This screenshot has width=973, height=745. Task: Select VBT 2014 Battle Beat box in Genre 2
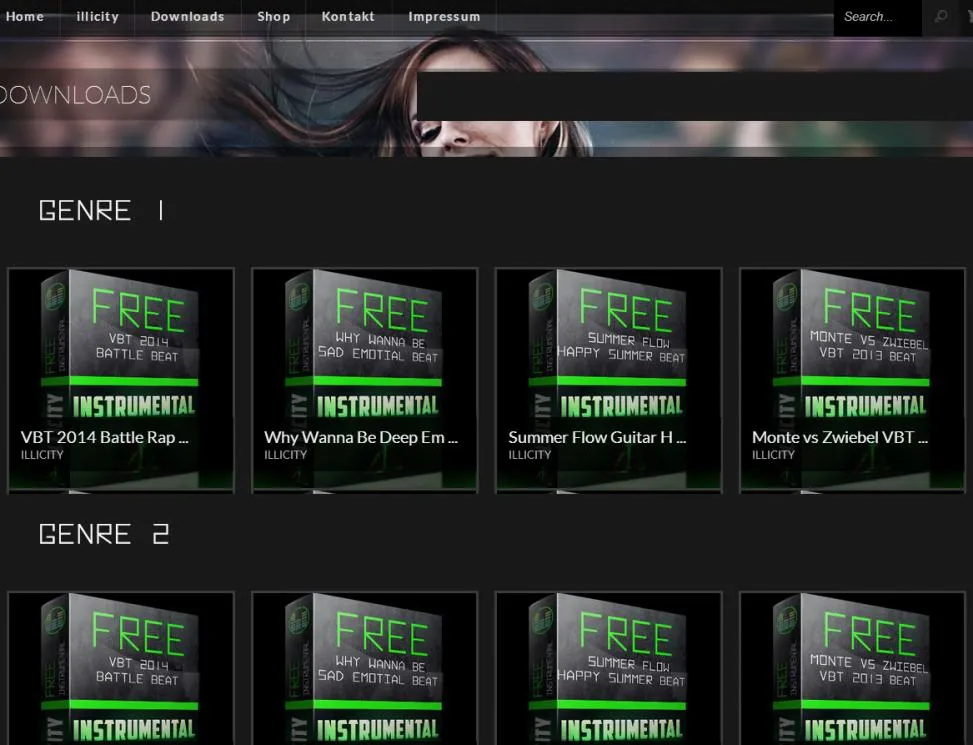pos(121,668)
